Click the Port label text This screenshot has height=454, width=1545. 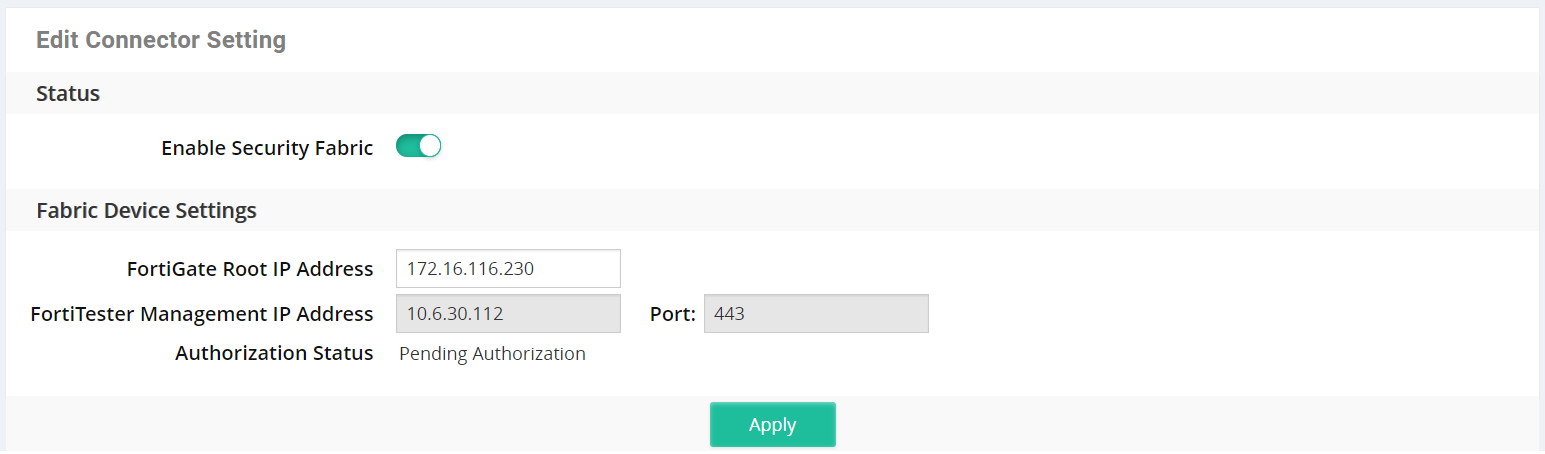coord(673,314)
